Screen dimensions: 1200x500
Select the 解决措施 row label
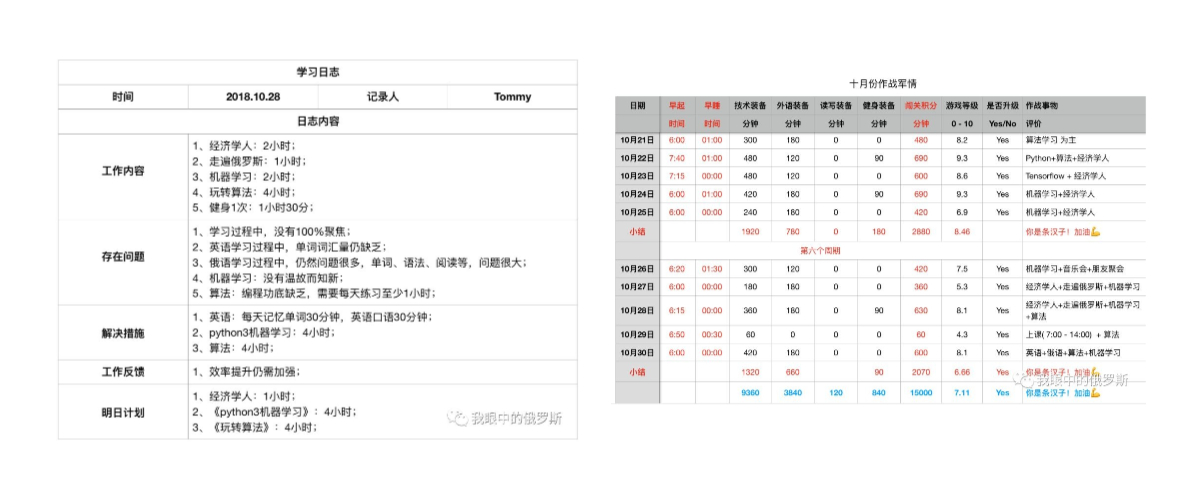123,332
